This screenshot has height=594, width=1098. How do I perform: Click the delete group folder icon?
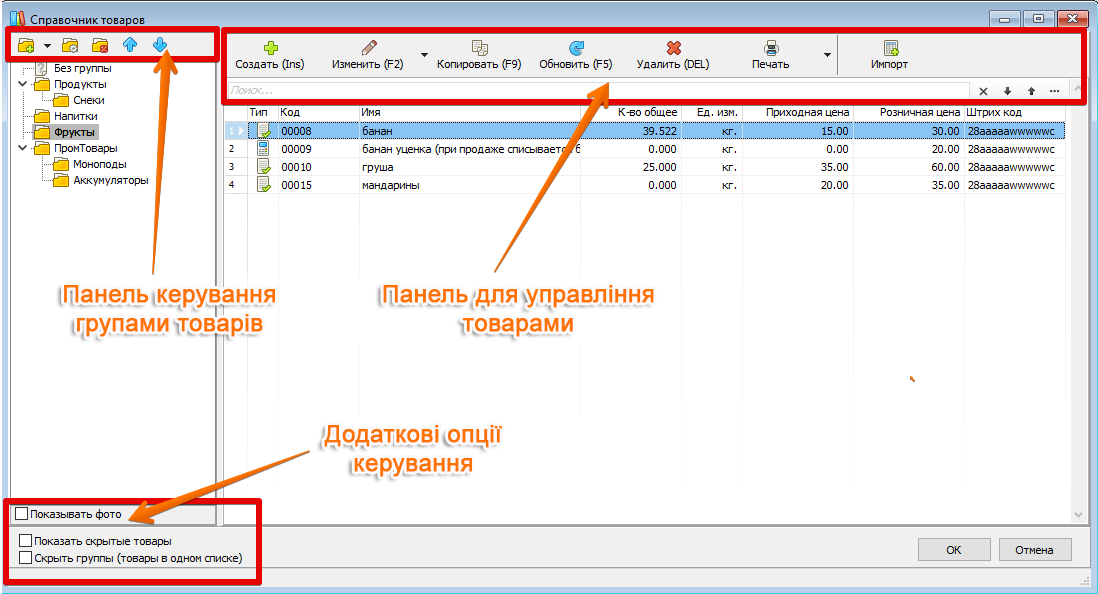(x=100, y=46)
